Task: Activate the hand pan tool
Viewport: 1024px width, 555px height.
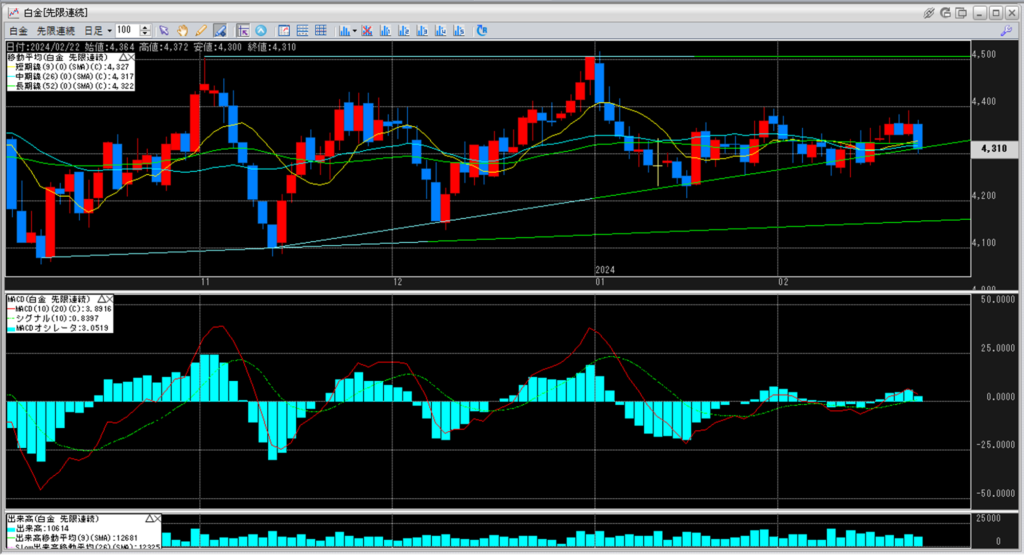Action: (183, 31)
